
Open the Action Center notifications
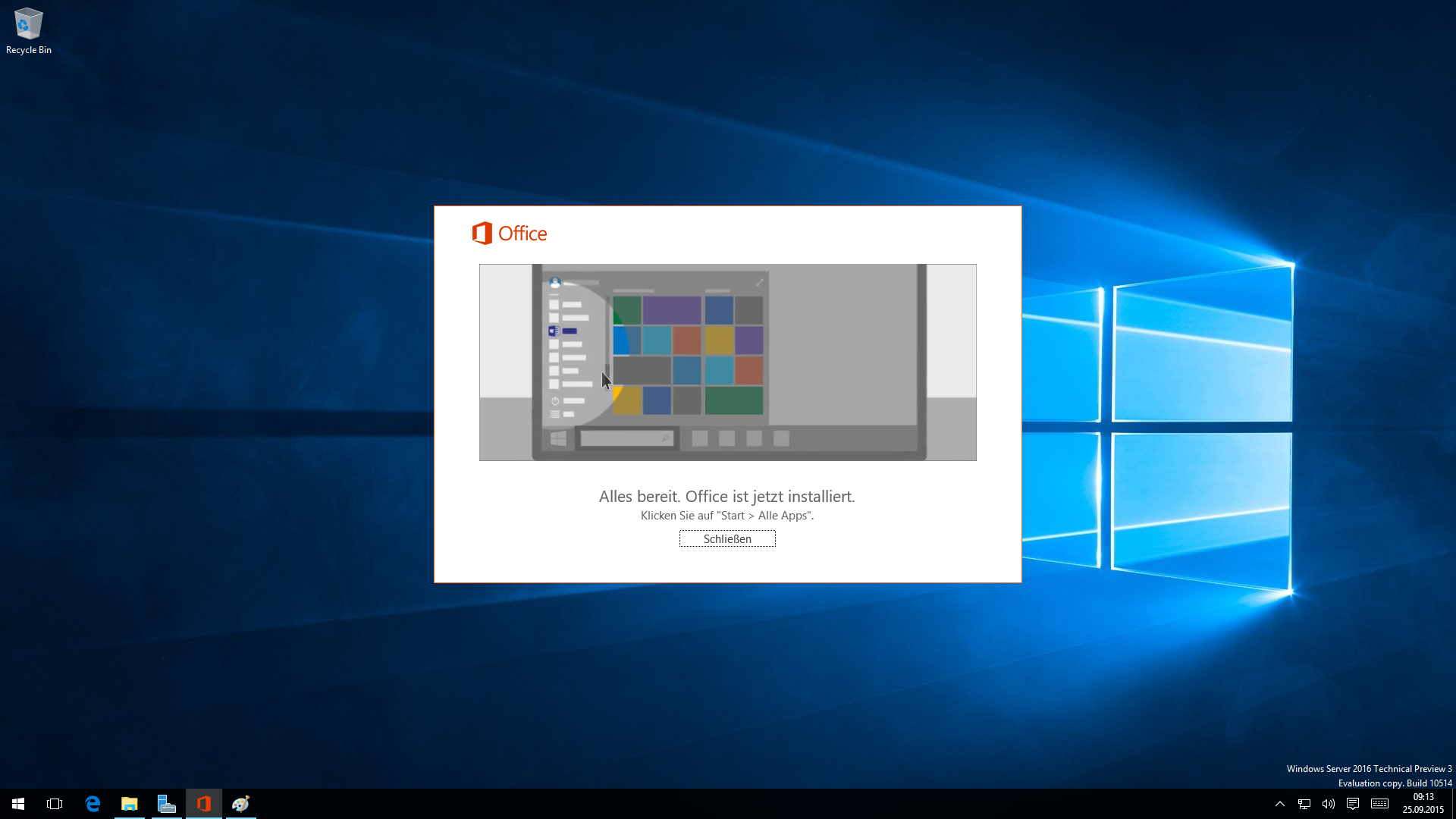coord(1353,804)
